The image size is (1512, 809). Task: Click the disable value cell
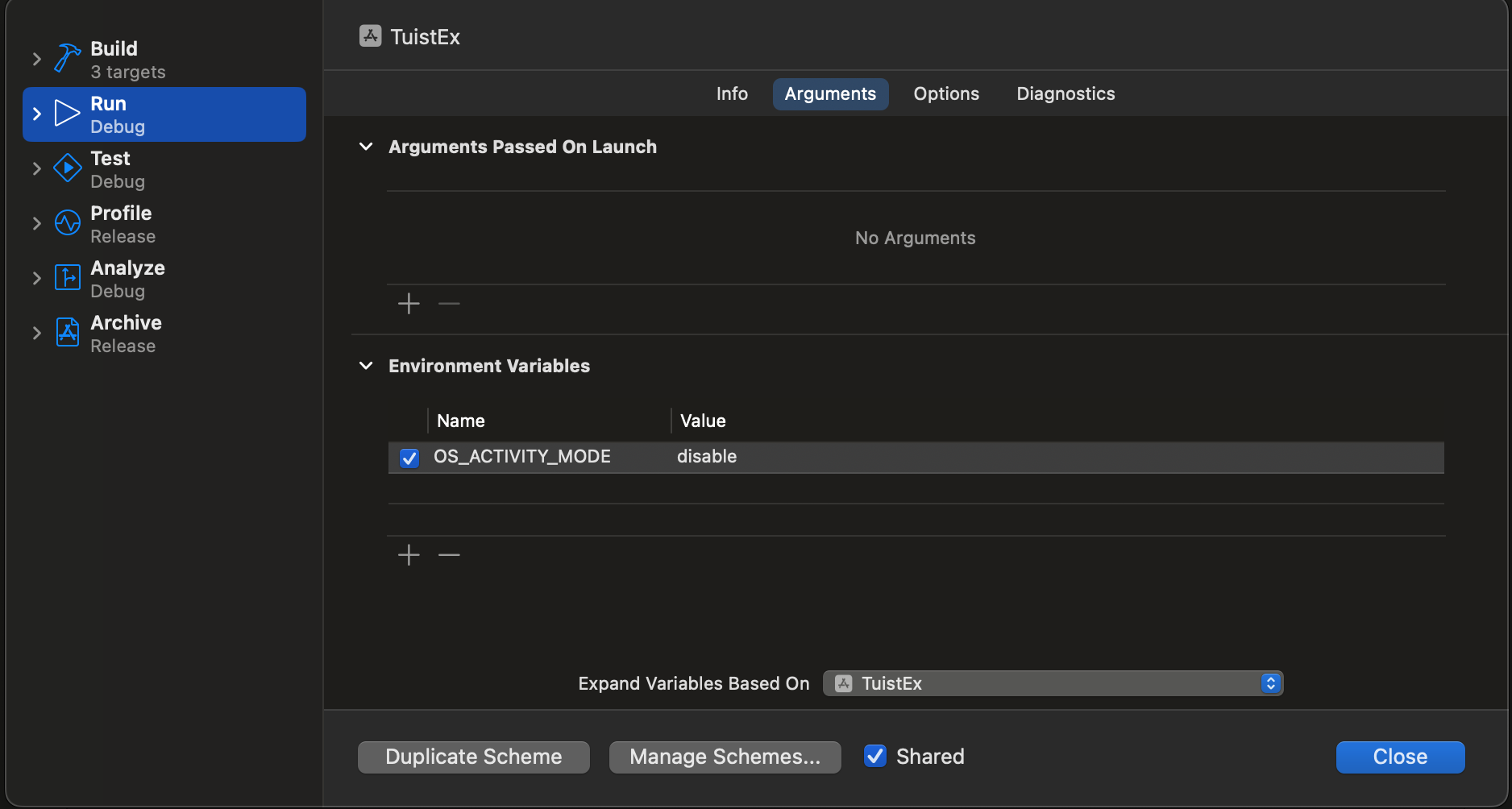coord(707,457)
